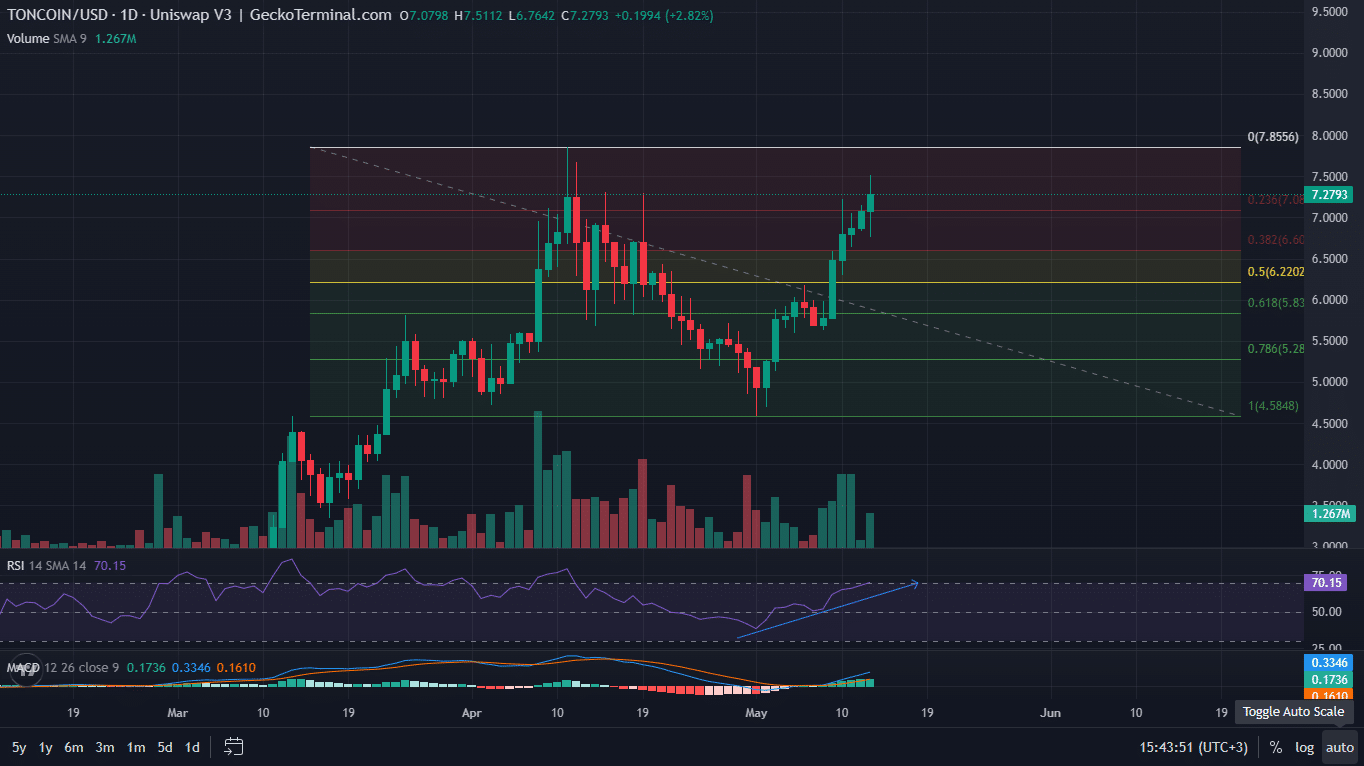
Task: Click the blue MACD value 0.3346 in legend
Action: pos(190,666)
